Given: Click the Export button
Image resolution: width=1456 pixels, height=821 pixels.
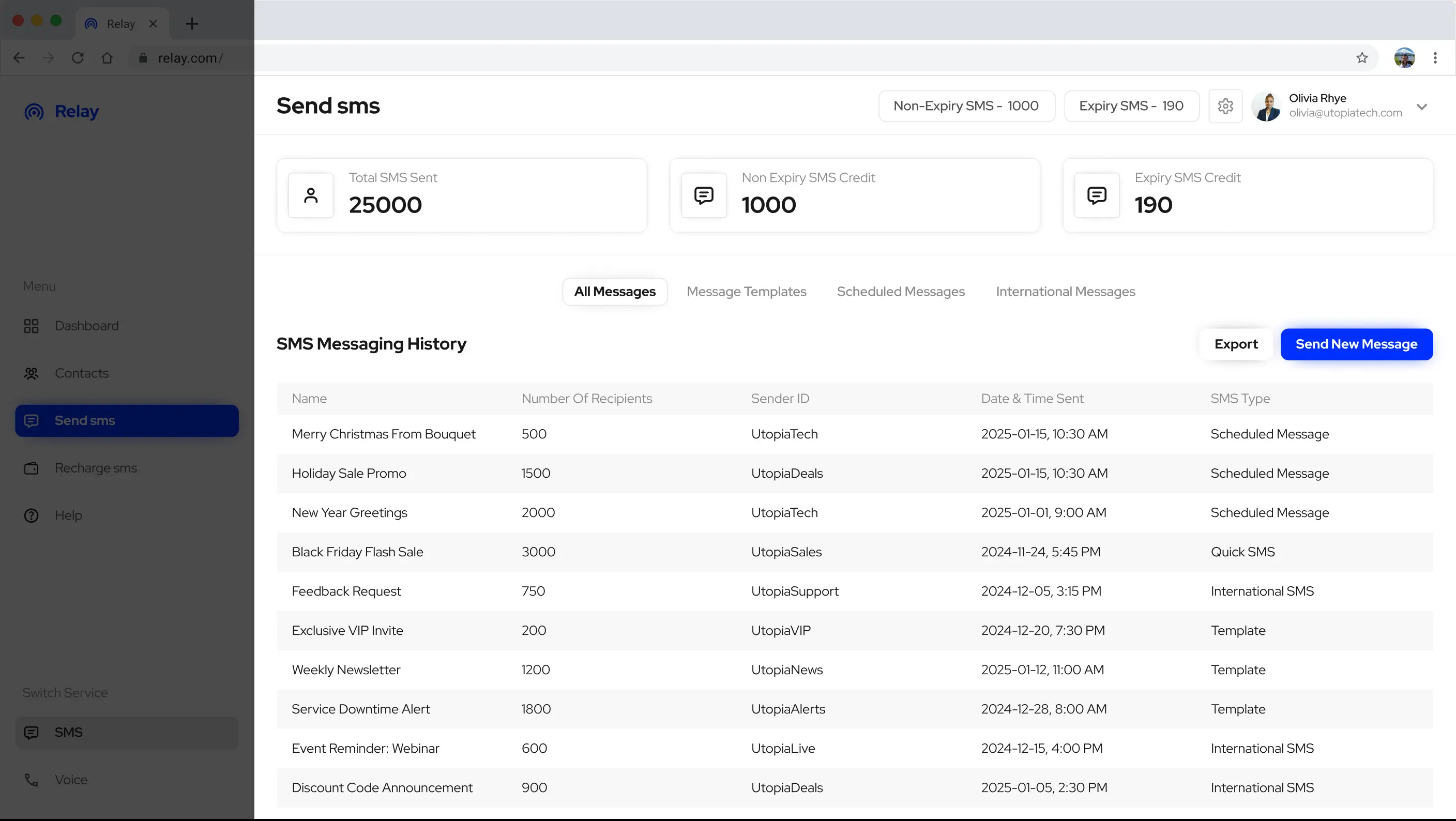Looking at the screenshot, I should coord(1236,344).
